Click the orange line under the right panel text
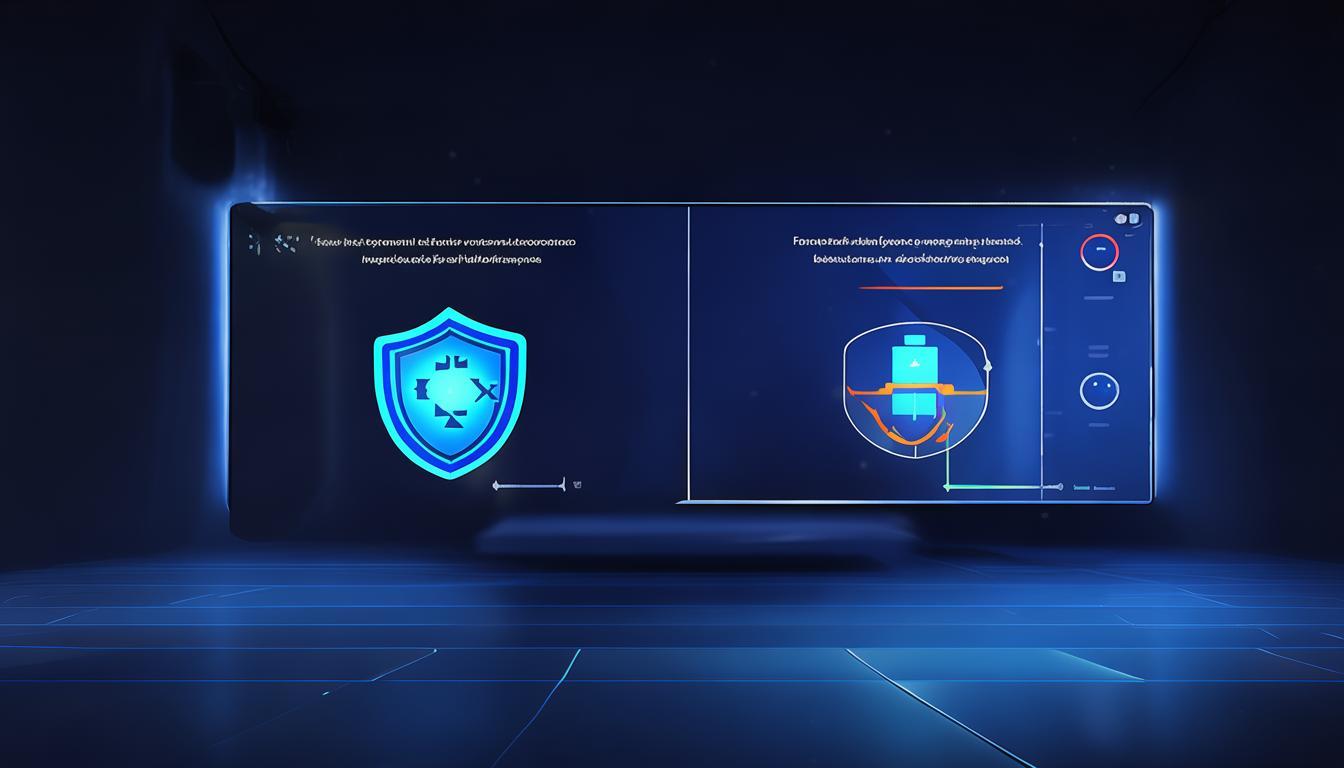This screenshot has height=768, width=1344. point(930,287)
